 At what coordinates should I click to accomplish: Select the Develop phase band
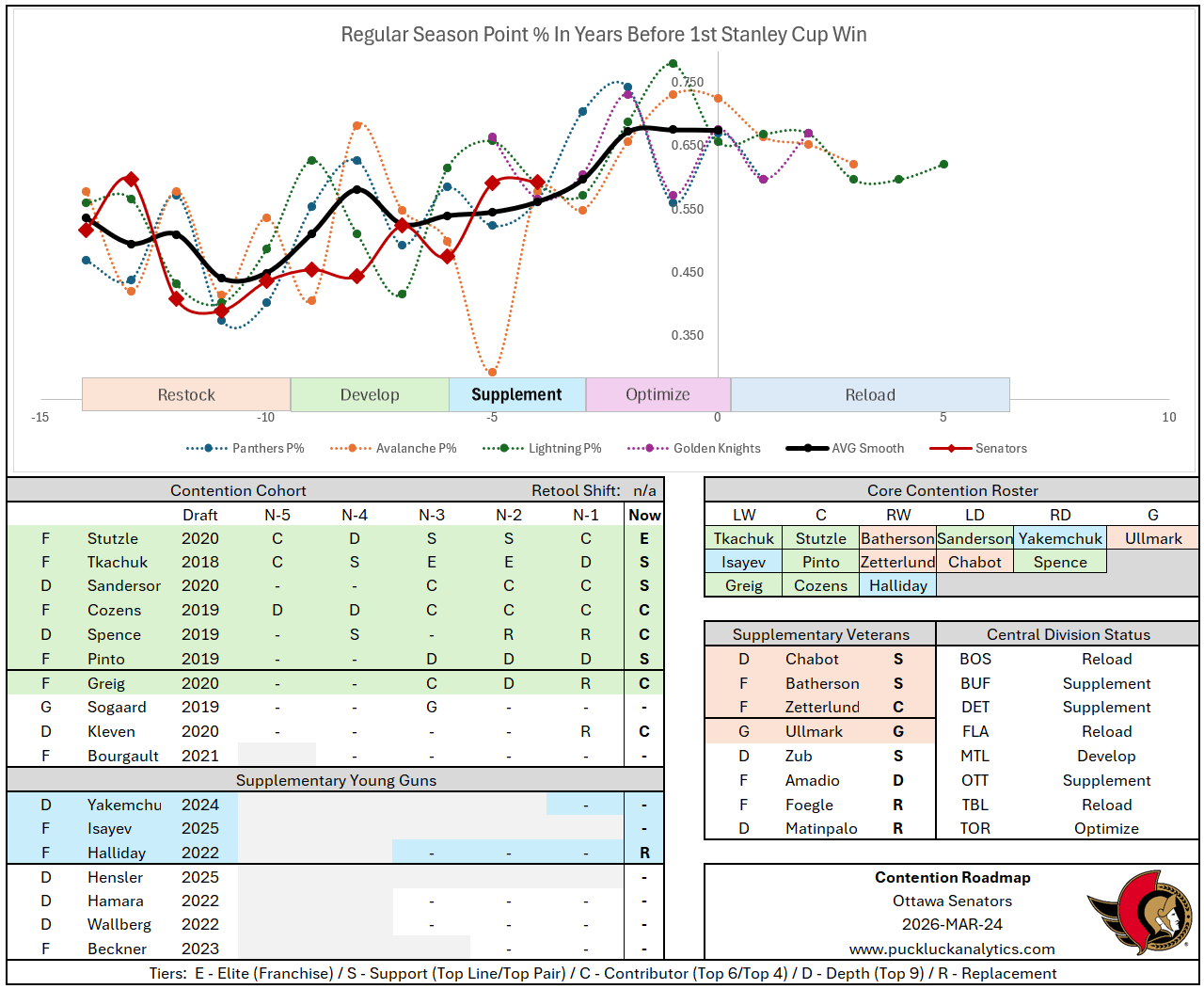(370, 395)
